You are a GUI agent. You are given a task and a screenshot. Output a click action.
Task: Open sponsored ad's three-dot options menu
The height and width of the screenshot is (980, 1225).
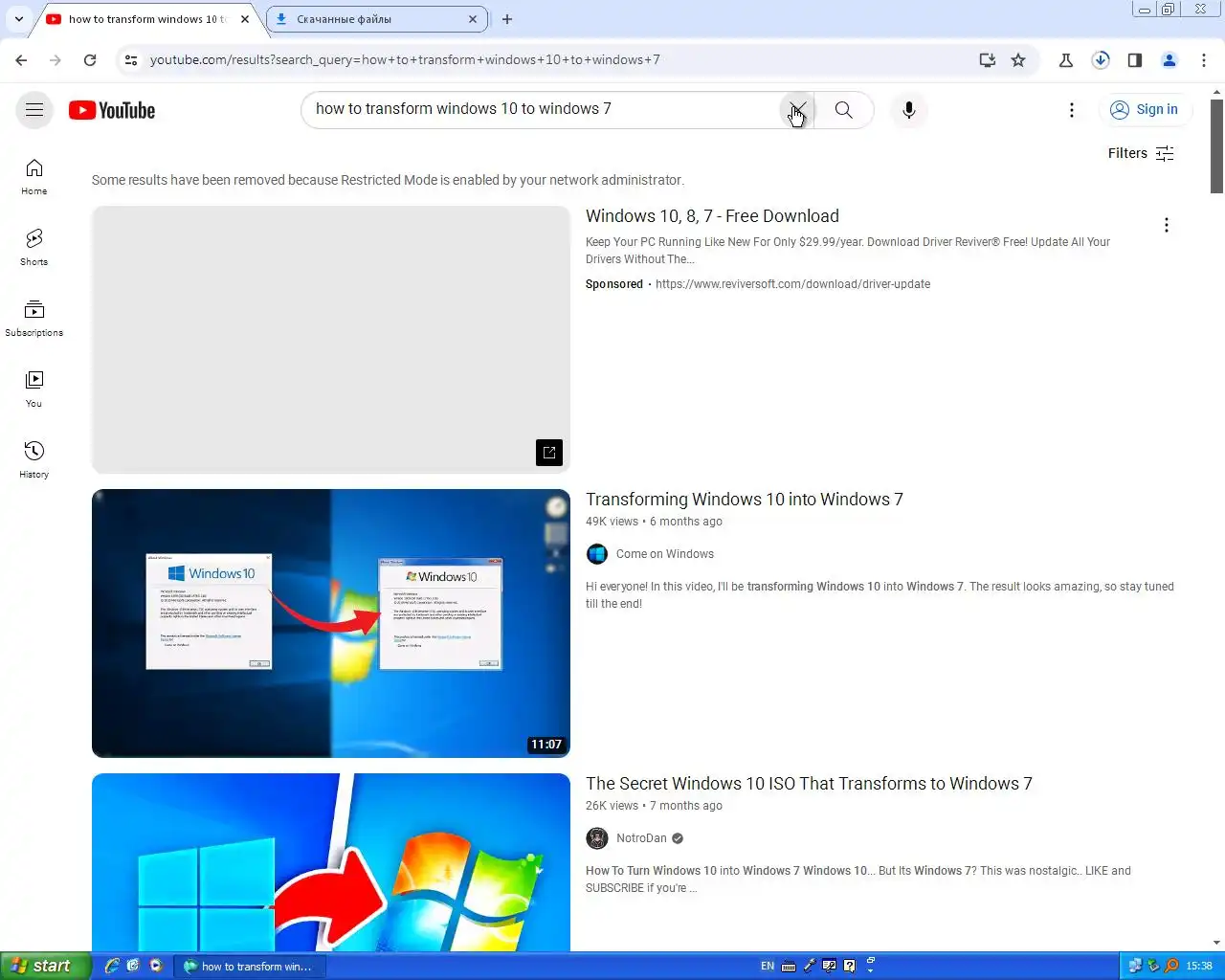(1166, 225)
